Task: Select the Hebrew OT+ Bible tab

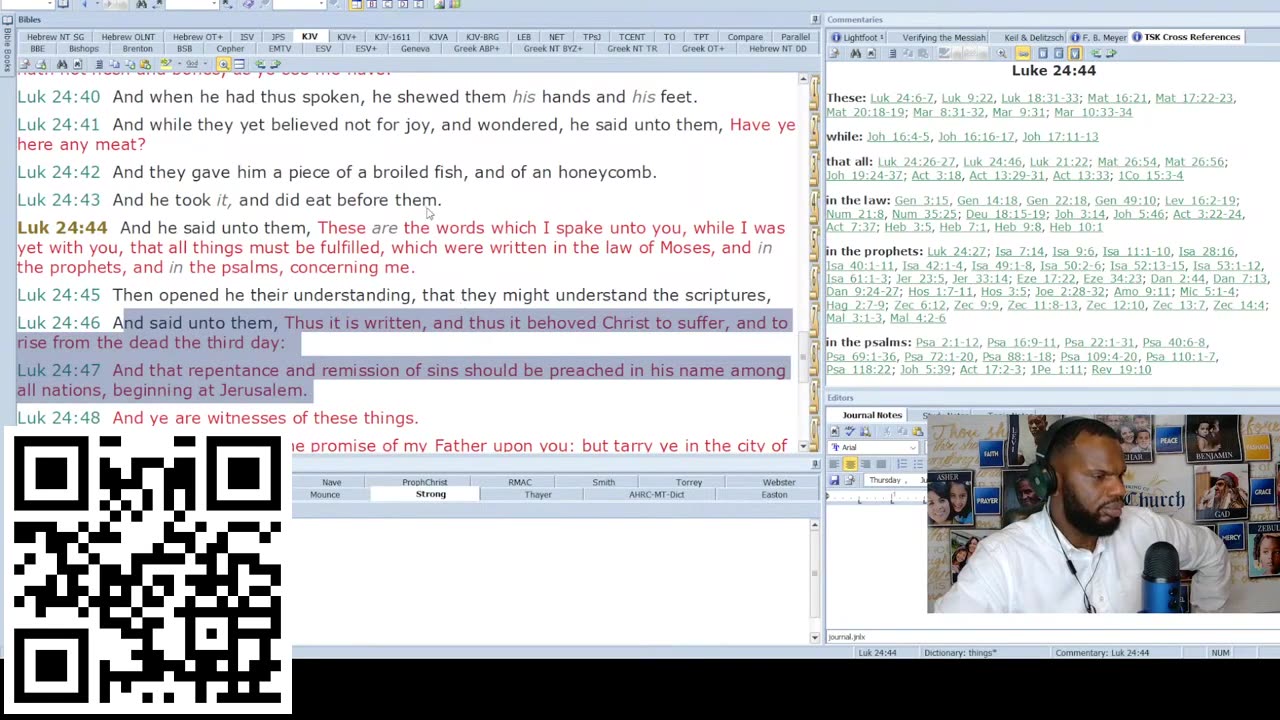Action: click(198, 37)
